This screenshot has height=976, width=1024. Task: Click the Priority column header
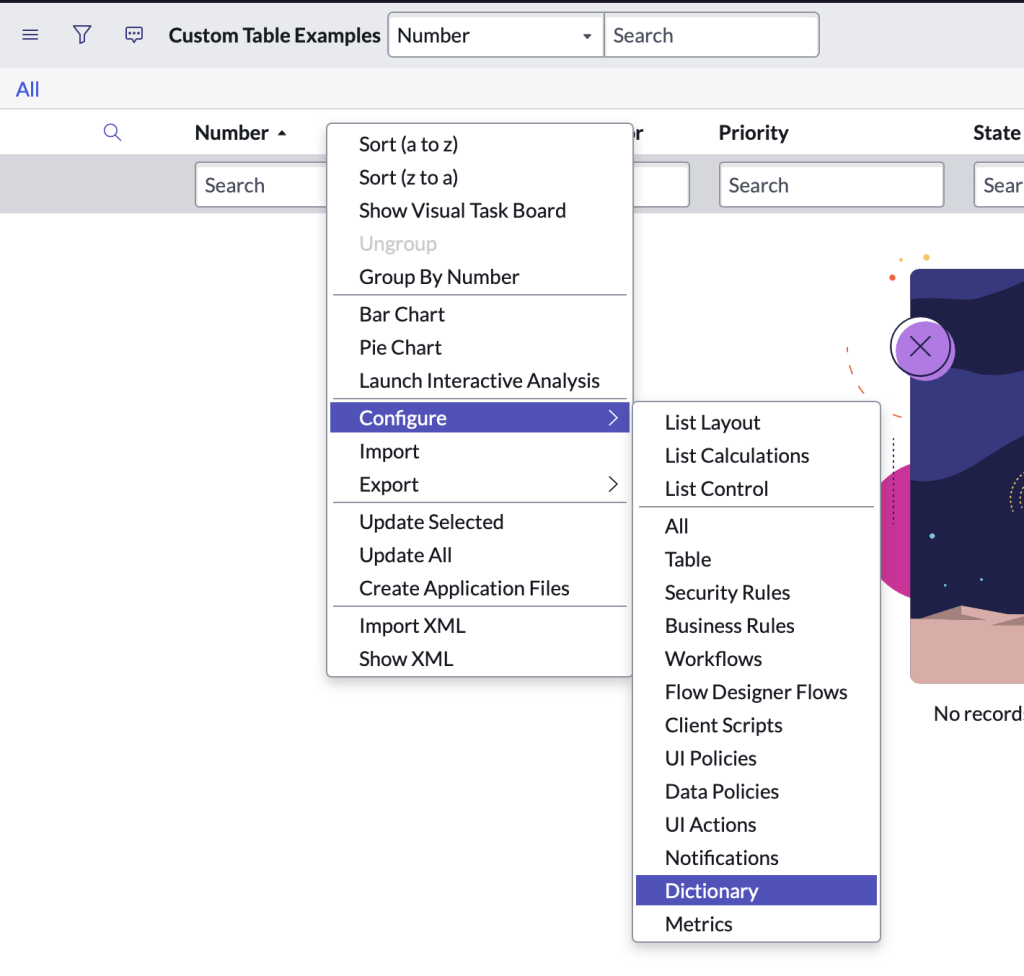(753, 133)
